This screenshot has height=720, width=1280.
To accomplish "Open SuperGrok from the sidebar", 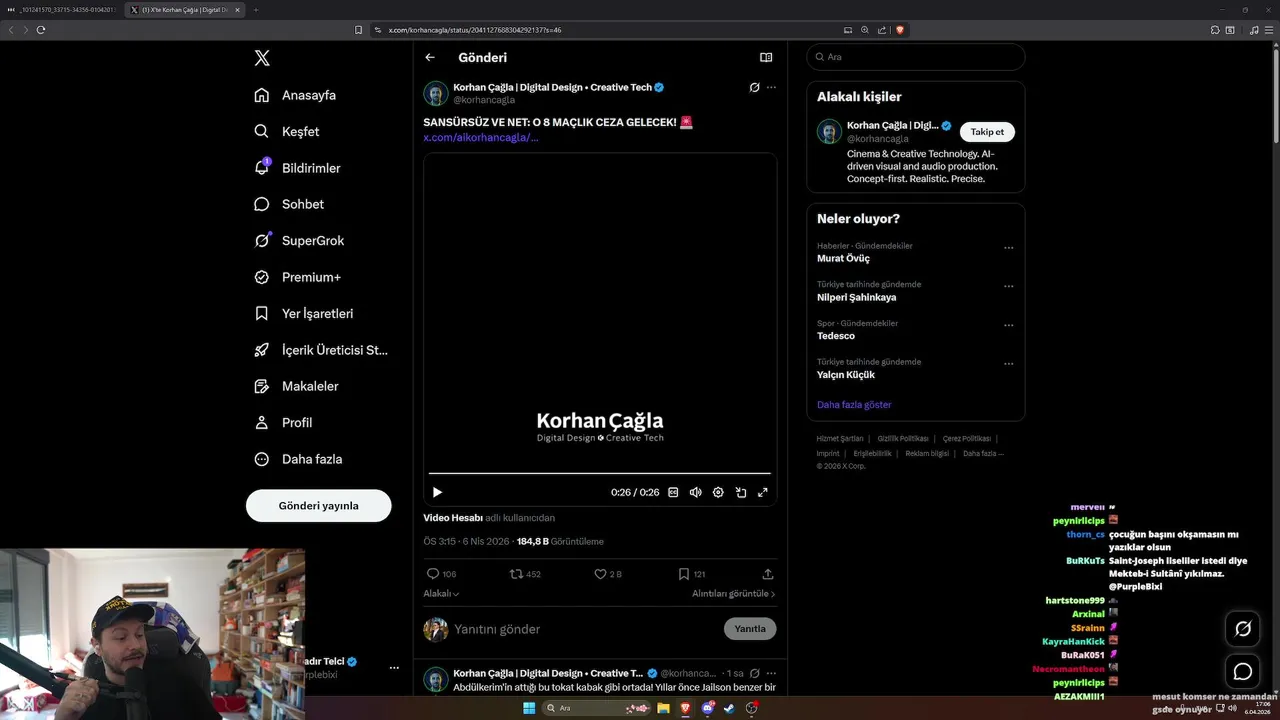I will (x=299, y=240).
